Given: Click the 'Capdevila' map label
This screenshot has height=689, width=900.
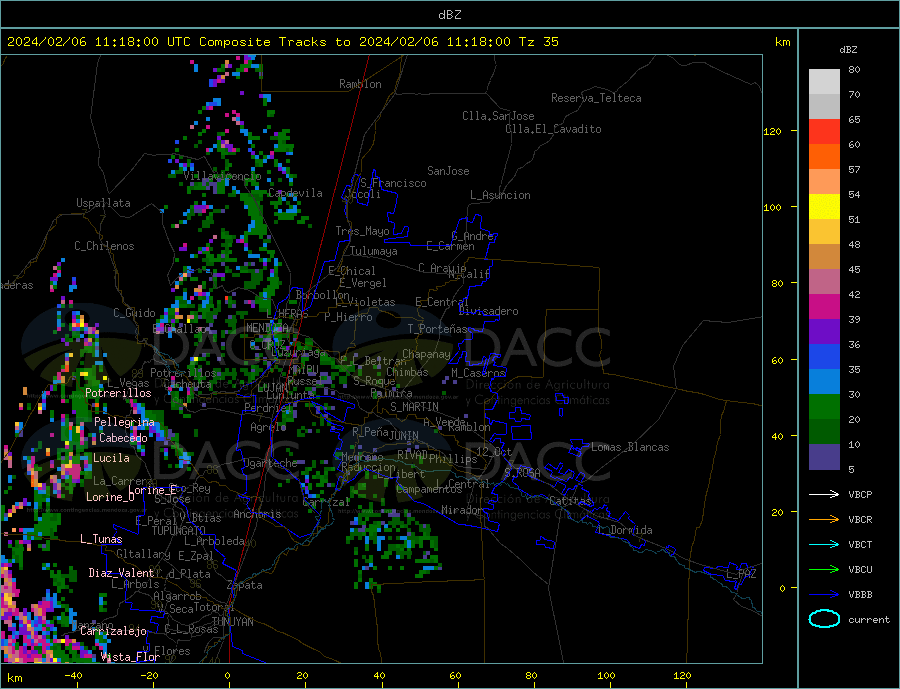Looking at the screenshot, I should coord(295,193).
